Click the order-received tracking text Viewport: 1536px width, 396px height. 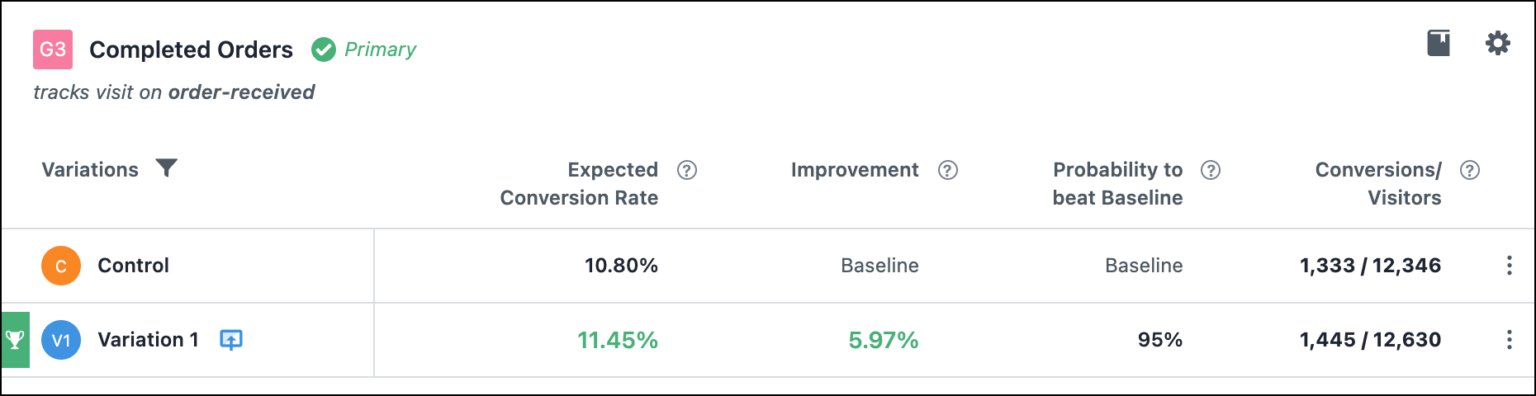[x=242, y=93]
